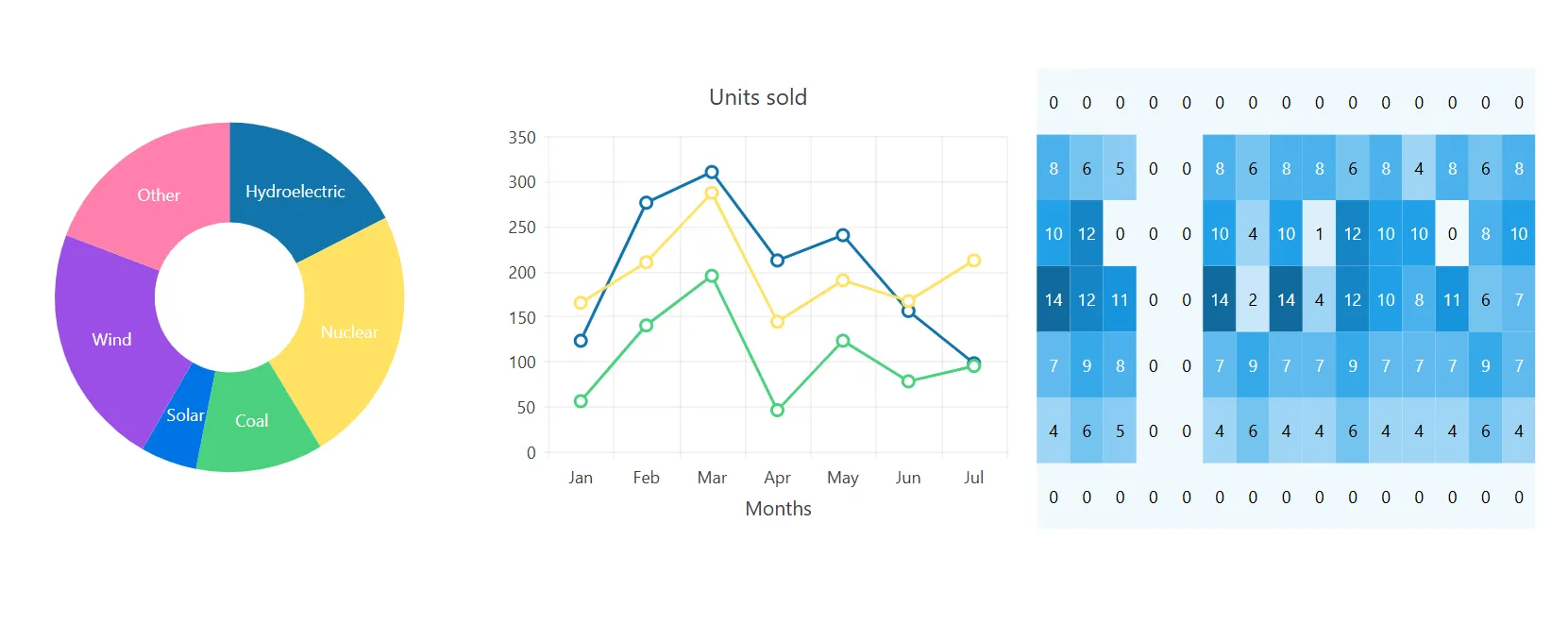
Task: Select the blue line's January data point
Action: [581, 341]
